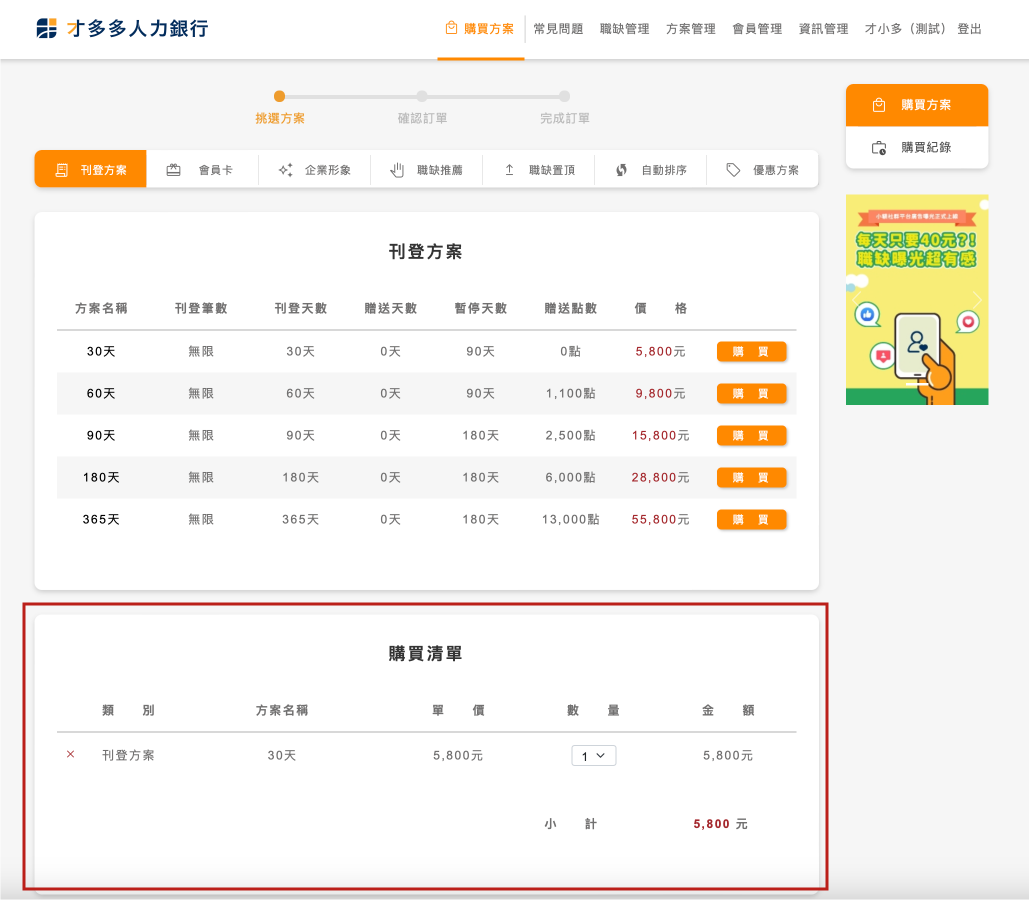Remove 30天 item with red X
1029x901 pixels.
(x=70, y=755)
